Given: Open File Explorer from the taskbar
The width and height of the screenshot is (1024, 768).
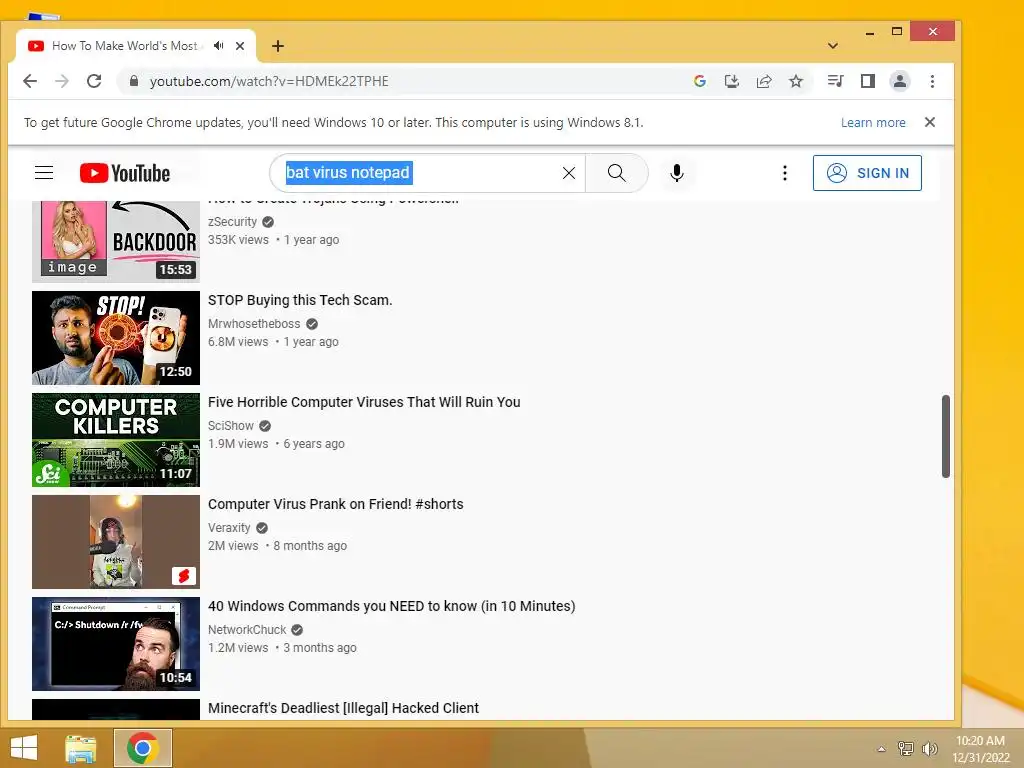Looking at the screenshot, I should pyautogui.click(x=81, y=748).
